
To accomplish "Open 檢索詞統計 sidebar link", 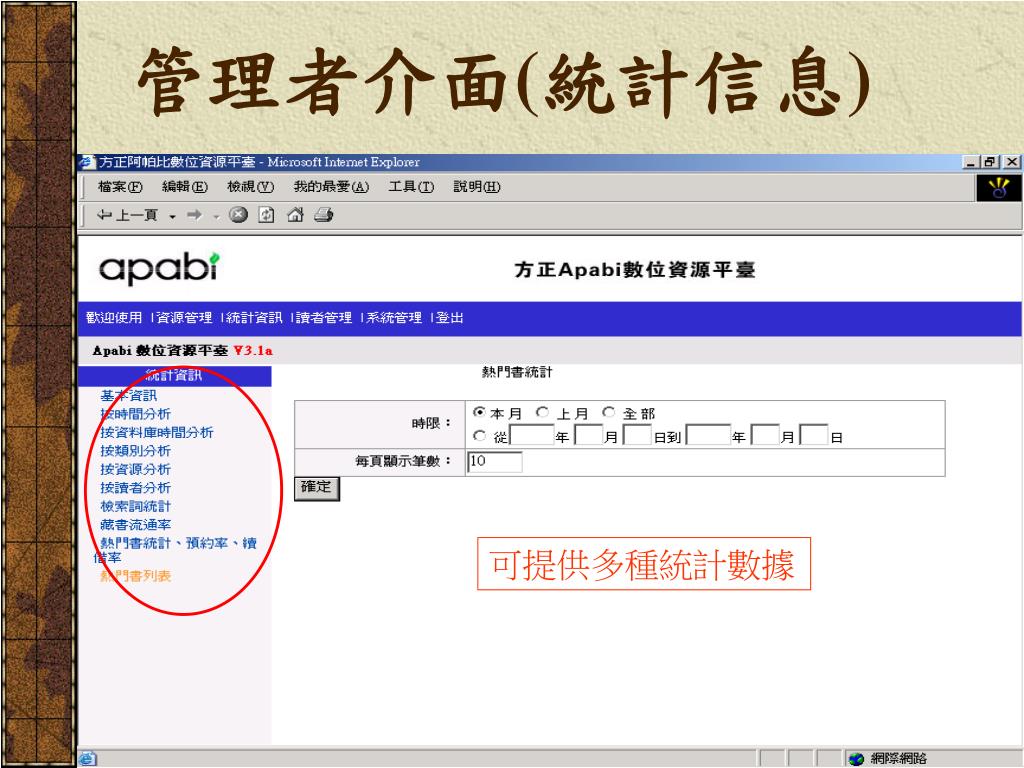I will 135,506.
